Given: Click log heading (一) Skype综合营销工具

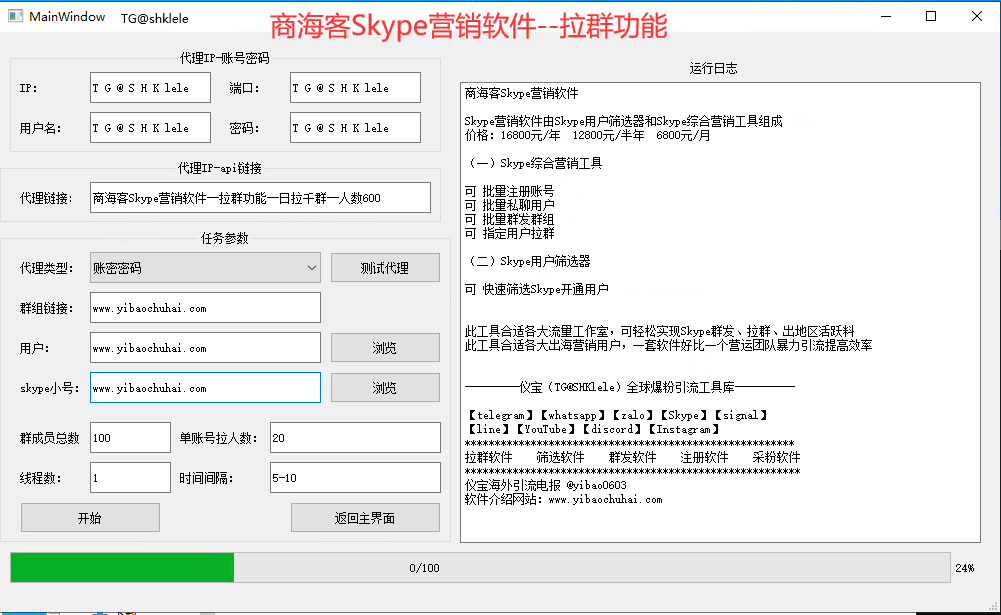Looking at the screenshot, I should 534,163.
